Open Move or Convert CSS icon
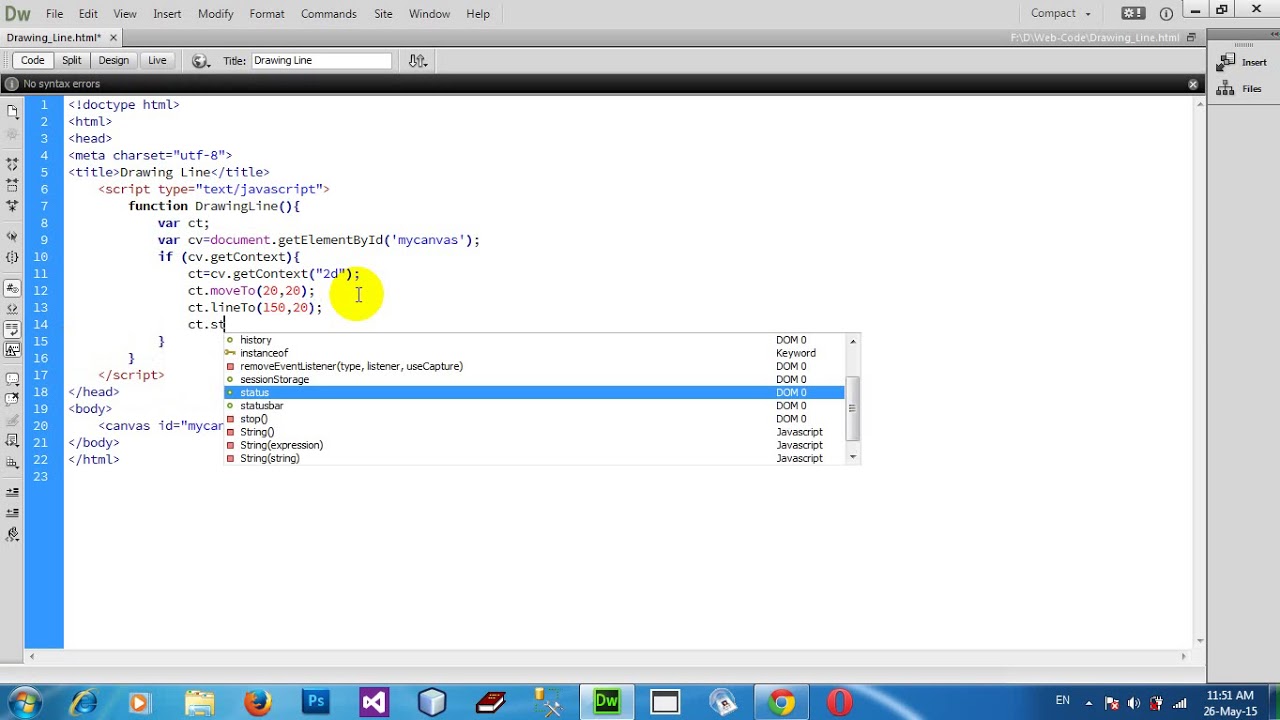Image resolution: width=1280 pixels, height=720 pixels. tap(12, 463)
